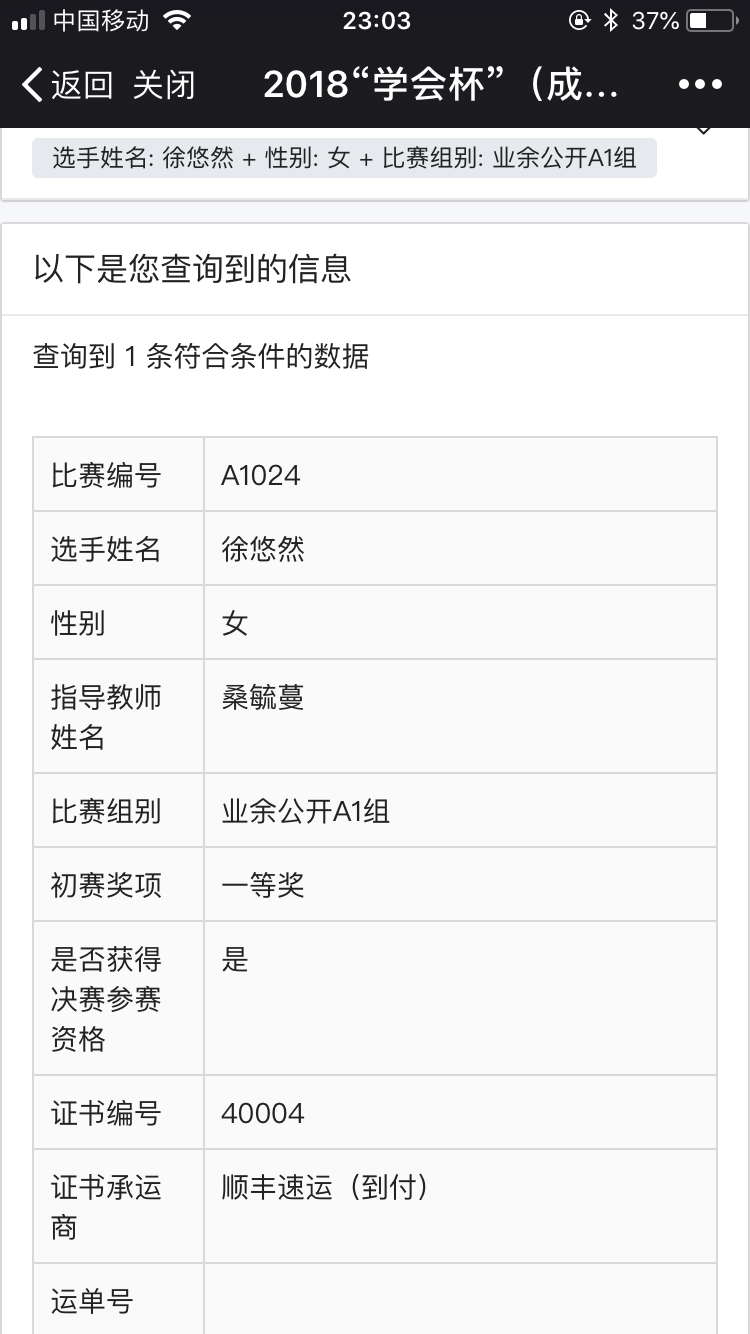750x1334 pixels.
Task: Tap the 顺丰速运（到付） carrier value
Action: click(325, 1187)
